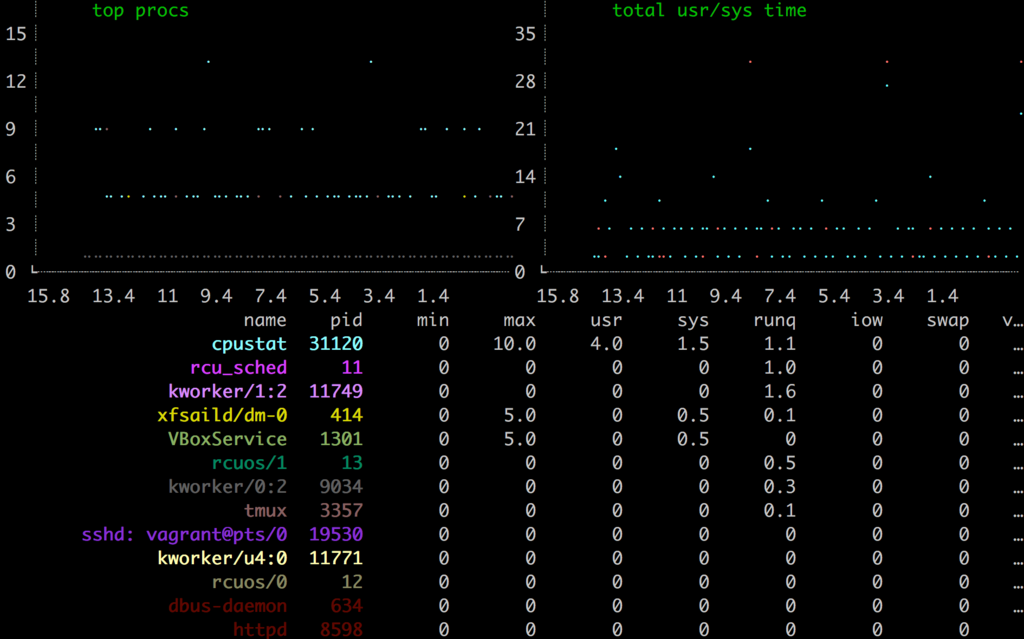
Task: Click the max value 5.0 for xfsaild/dm-0
Action: tap(519, 416)
